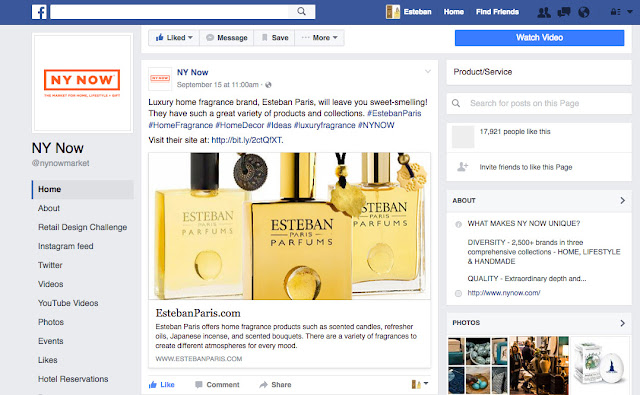The width and height of the screenshot is (640, 395).
Task: Open the Friend Requests icon
Action: pos(544,12)
